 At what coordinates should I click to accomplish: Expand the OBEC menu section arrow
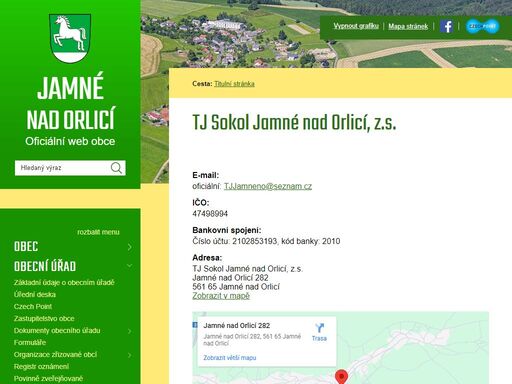tap(130, 247)
